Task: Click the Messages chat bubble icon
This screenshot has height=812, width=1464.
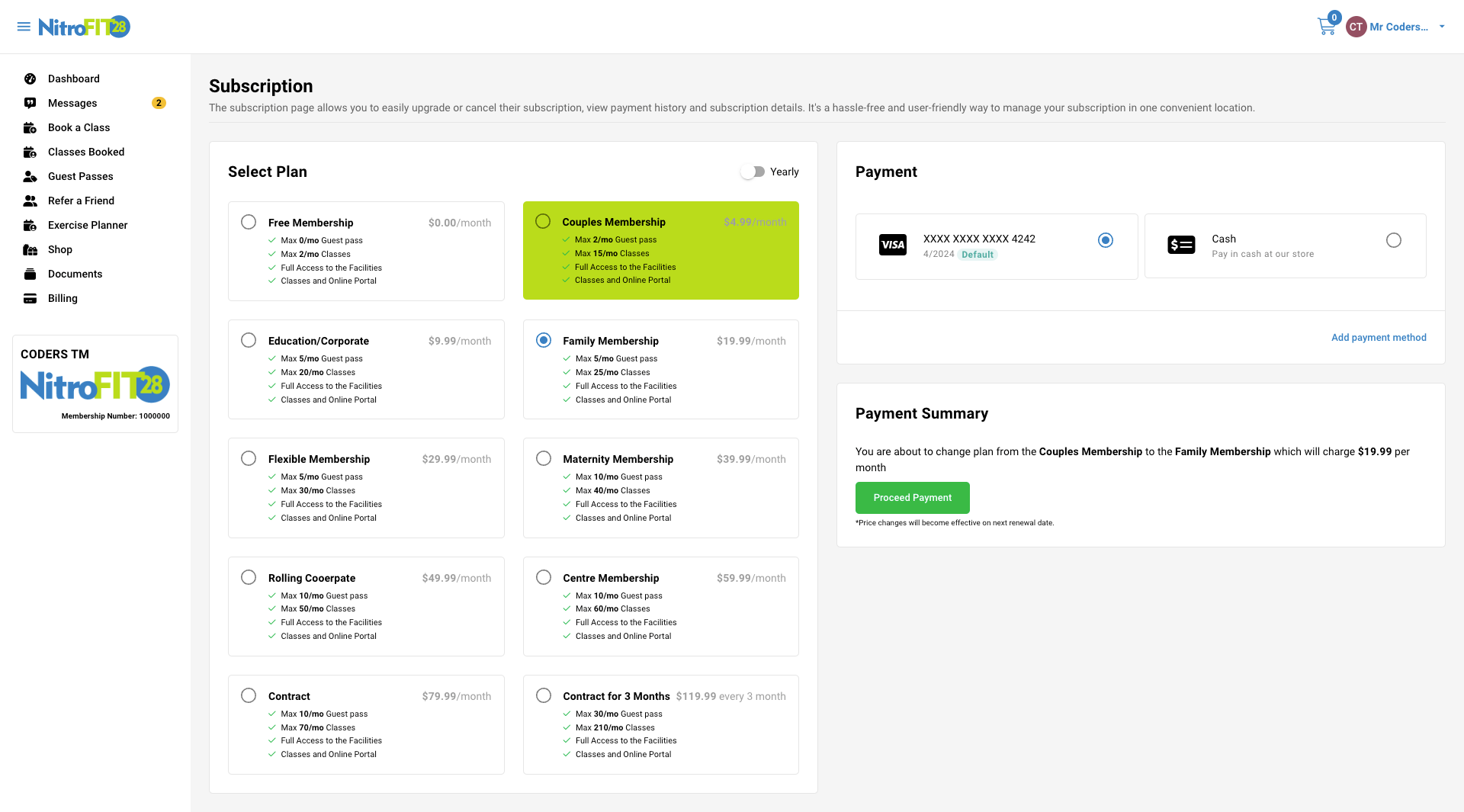Action: [x=30, y=103]
